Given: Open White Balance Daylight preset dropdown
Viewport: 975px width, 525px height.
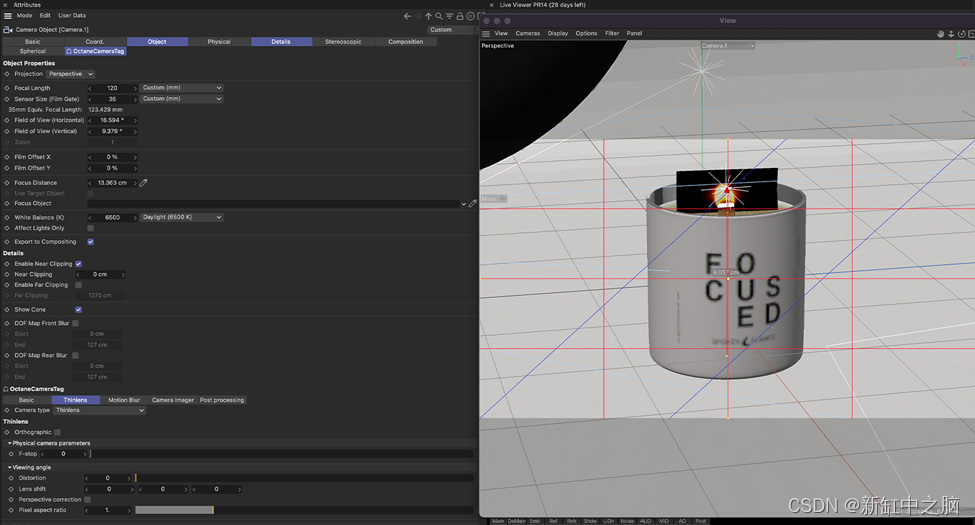Looking at the screenshot, I should point(182,218).
